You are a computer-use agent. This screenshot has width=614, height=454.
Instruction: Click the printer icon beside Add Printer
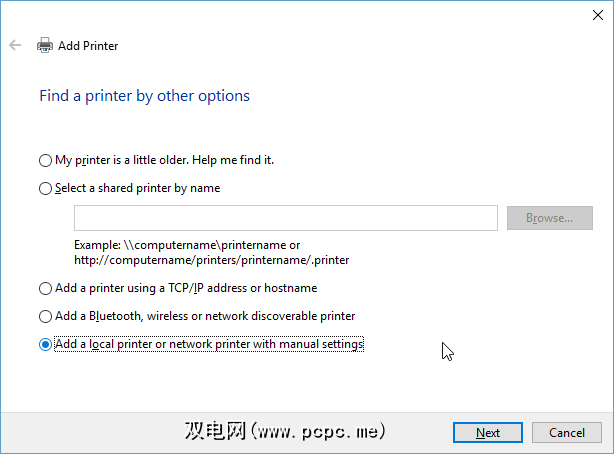45,45
